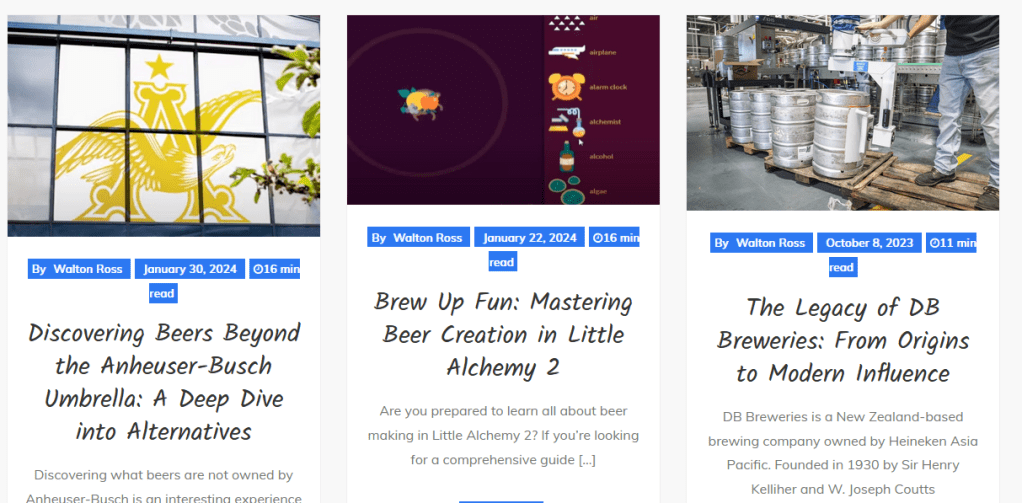
Task: Click the clock icon on the Little Alchemy post
Action: pos(597,238)
